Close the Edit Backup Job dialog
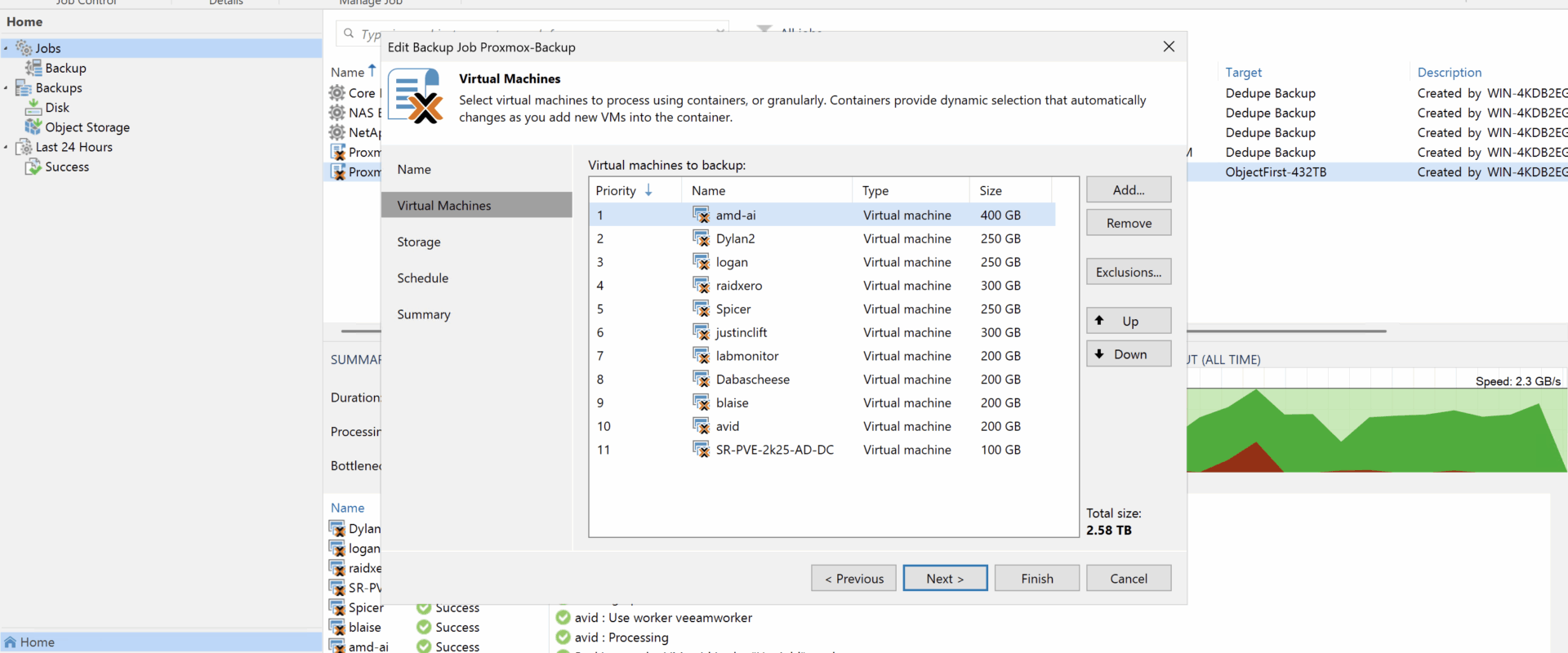This screenshot has height=653, width=1568. 1169,47
